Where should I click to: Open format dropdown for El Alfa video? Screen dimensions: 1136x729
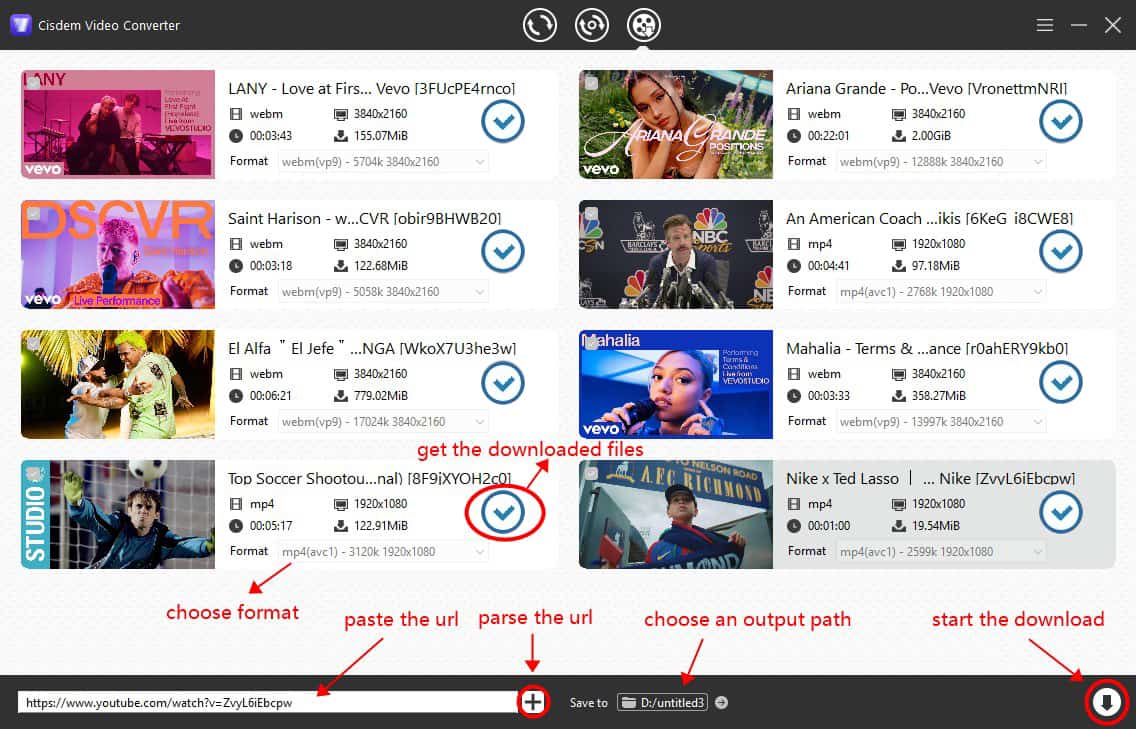[x=383, y=422]
